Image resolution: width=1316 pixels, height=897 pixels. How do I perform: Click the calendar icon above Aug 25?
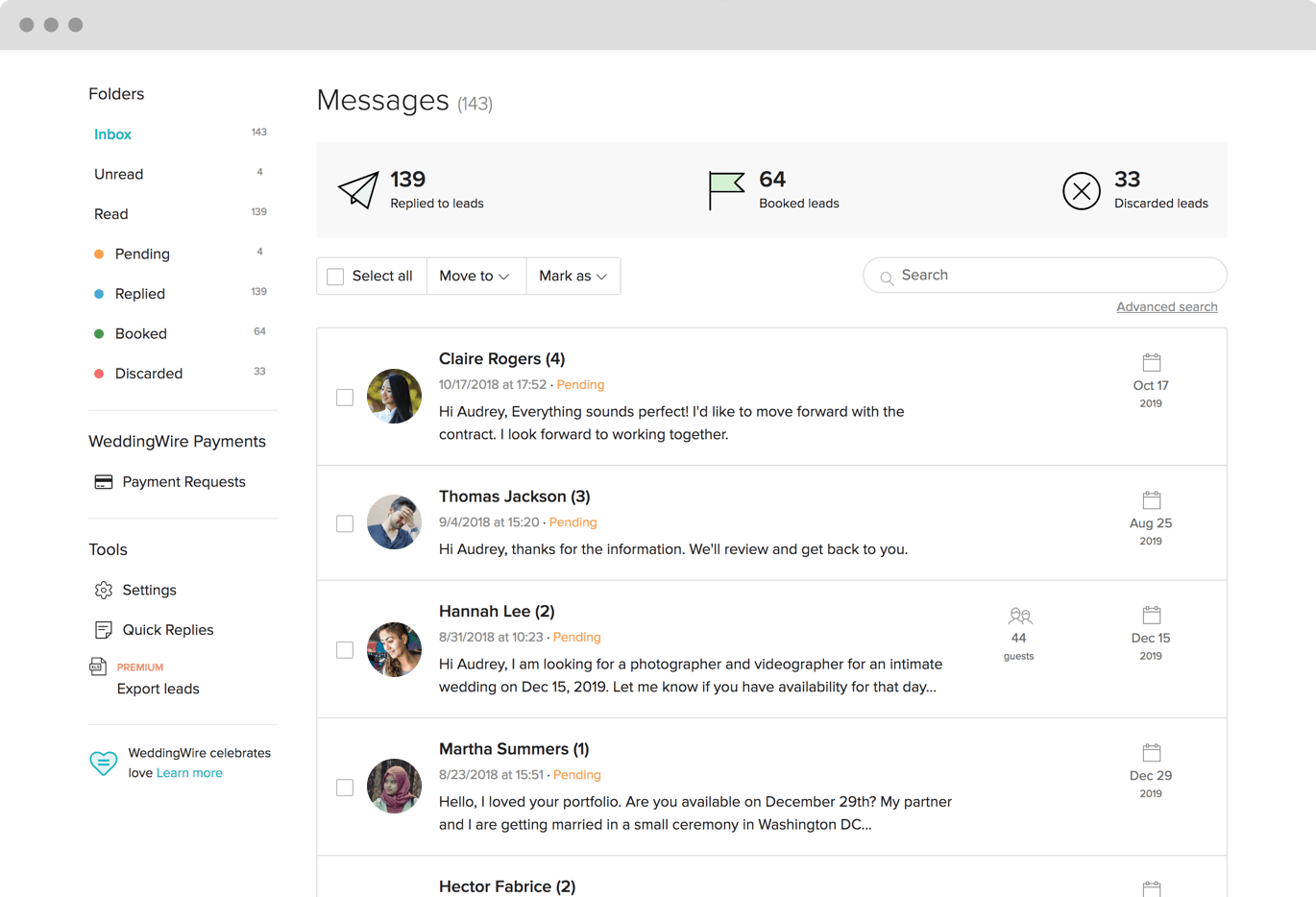pyautogui.click(x=1152, y=499)
